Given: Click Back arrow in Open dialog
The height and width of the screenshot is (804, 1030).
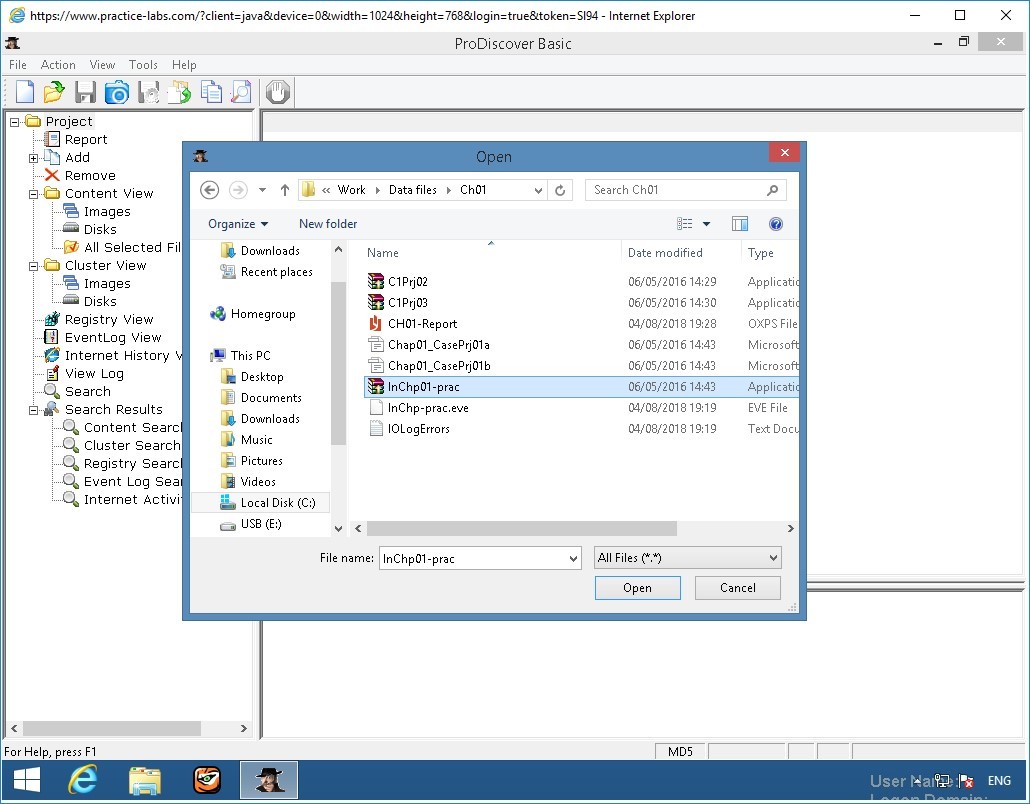Looking at the screenshot, I should coord(210,190).
